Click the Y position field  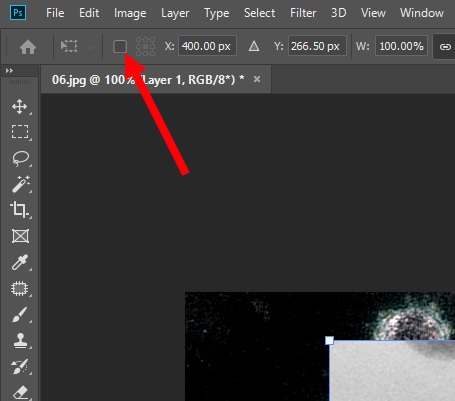pos(317,46)
